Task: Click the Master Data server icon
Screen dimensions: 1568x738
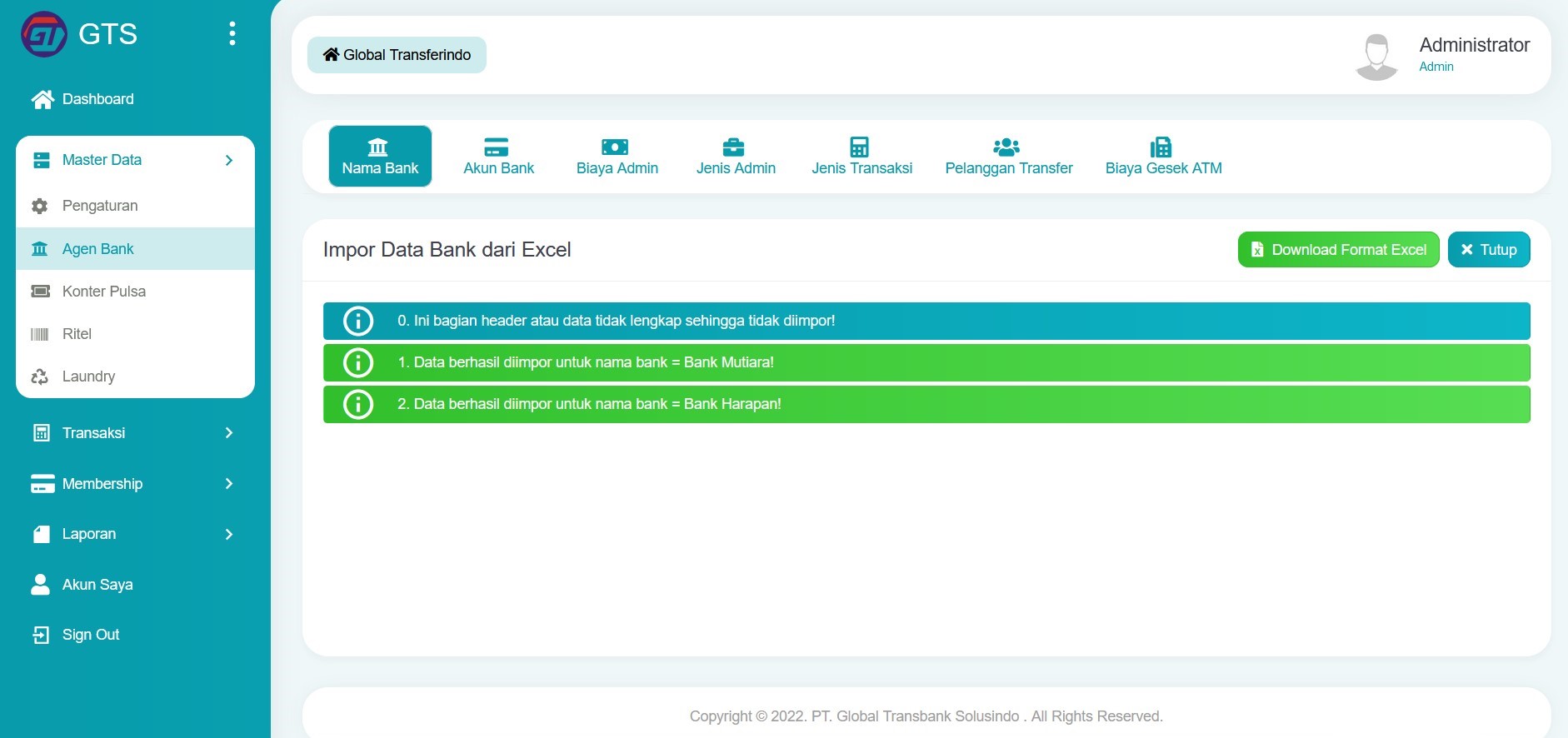Action: point(41,160)
